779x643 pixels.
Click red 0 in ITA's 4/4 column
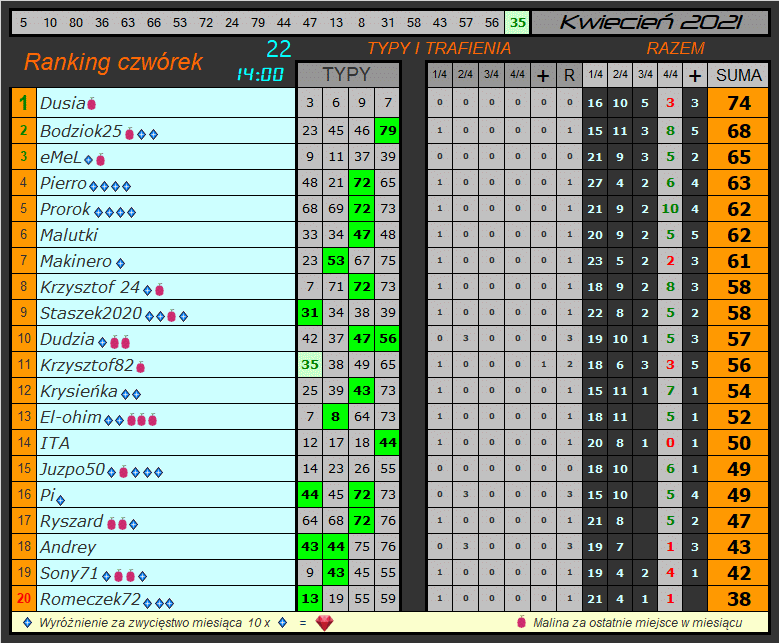[x=670, y=443]
